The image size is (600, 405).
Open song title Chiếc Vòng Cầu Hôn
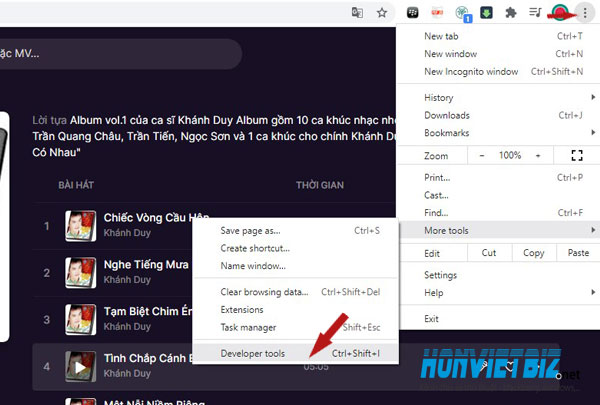(157, 217)
